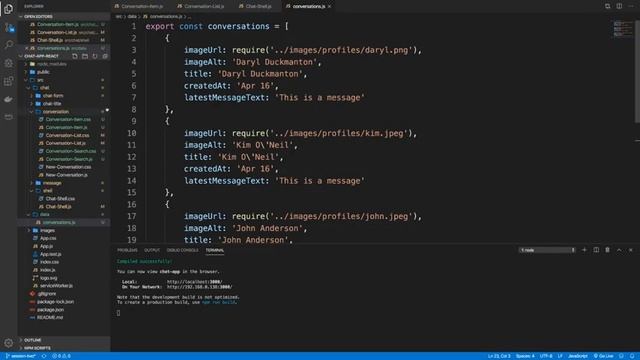Open the Search view in activity bar
Viewport: 640px width, 360px height.
[9, 44]
